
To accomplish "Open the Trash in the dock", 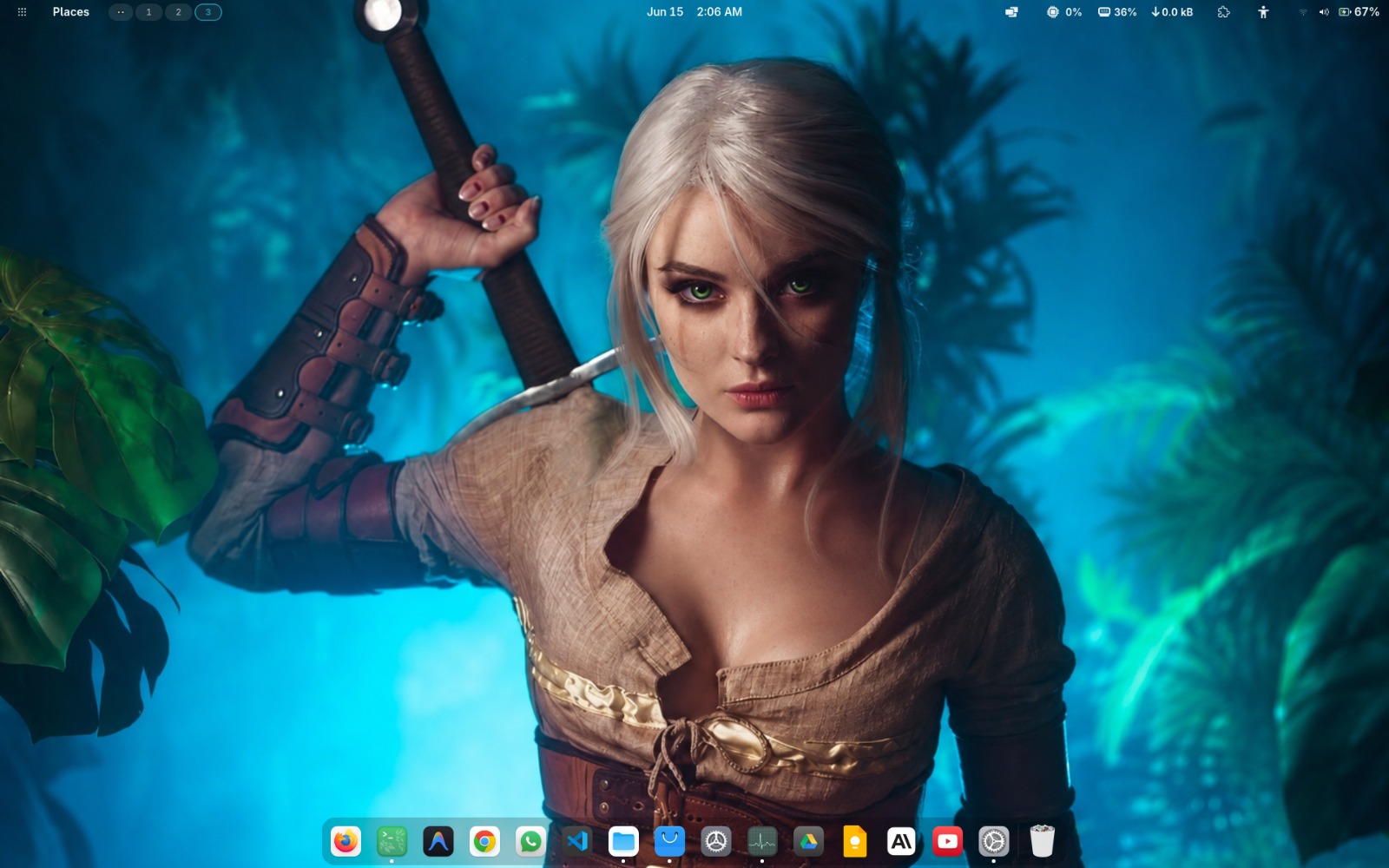I will [1042, 841].
